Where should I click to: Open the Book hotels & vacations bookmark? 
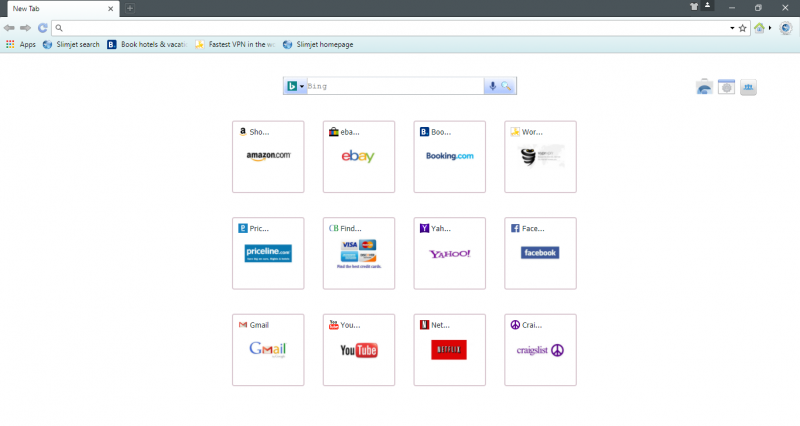pos(147,44)
